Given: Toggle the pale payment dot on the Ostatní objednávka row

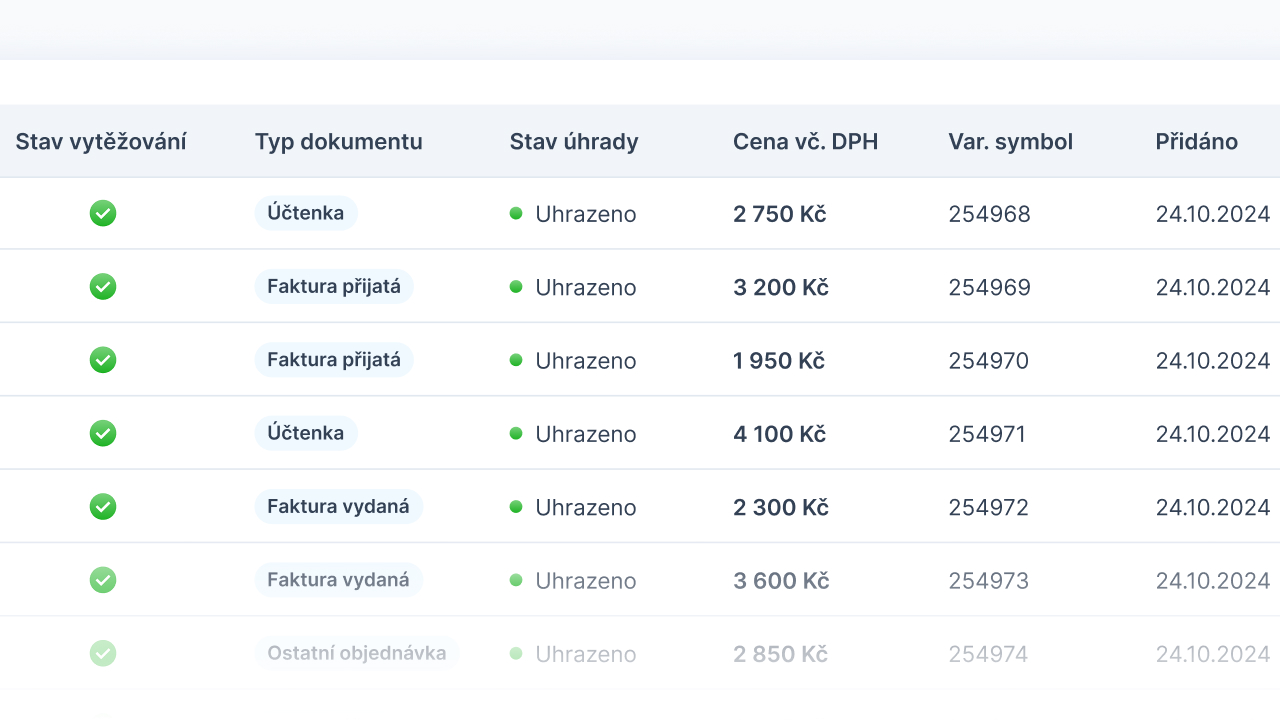Looking at the screenshot, I should pos(516,653).
